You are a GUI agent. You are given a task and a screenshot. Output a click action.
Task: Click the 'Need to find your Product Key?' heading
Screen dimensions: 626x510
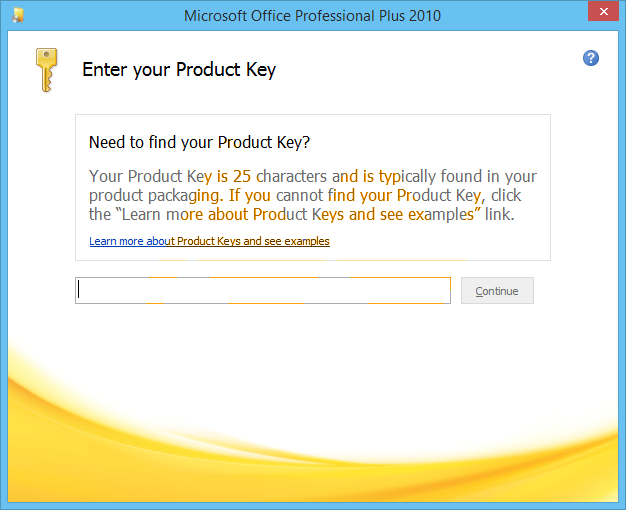(199, 143)
